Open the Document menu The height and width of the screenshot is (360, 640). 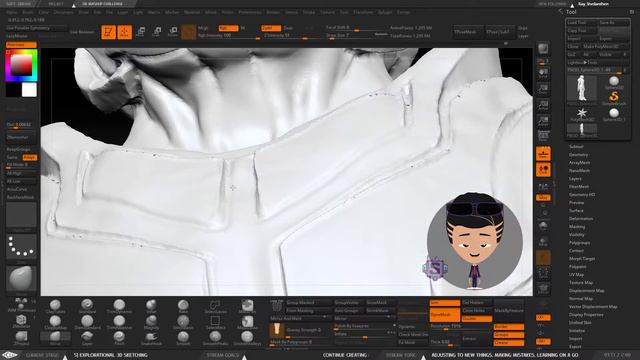click(x=64, y=12)
